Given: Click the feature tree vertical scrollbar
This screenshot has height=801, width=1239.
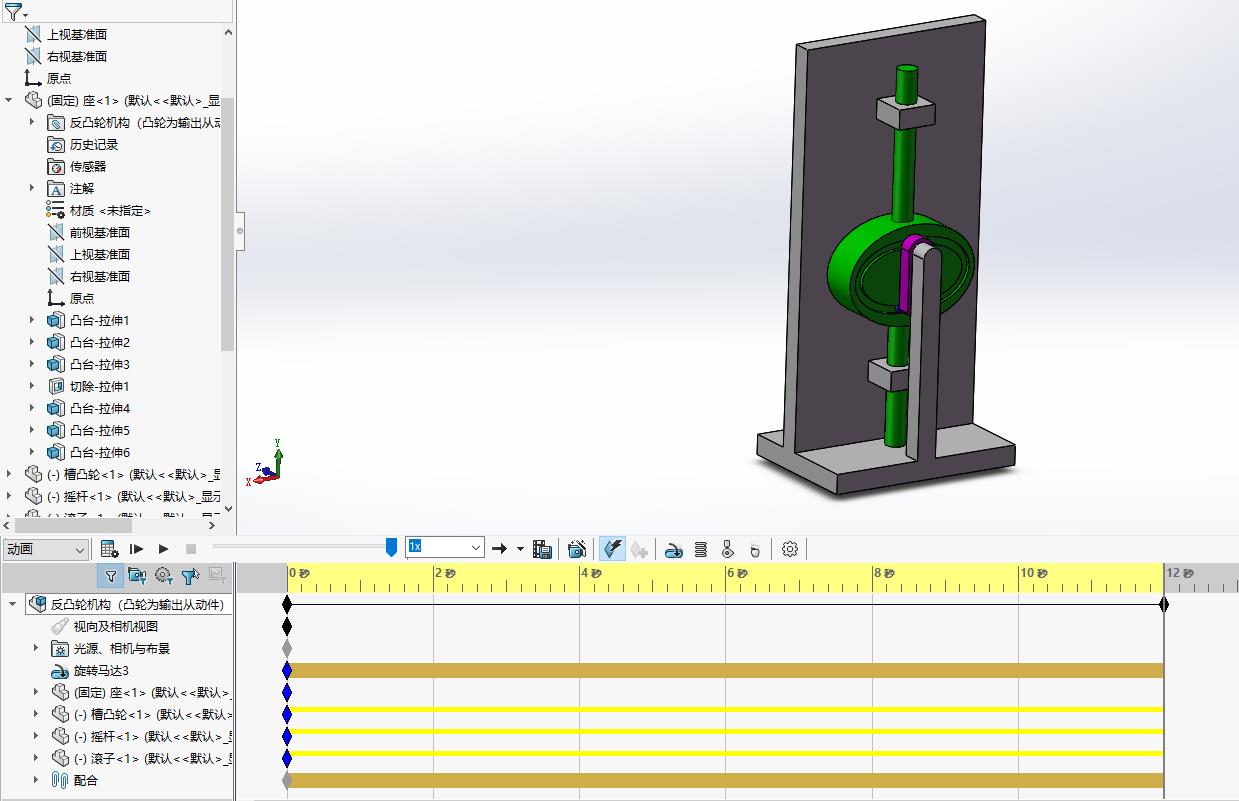Looking at the screenshot, I should [x=228, y=225].
